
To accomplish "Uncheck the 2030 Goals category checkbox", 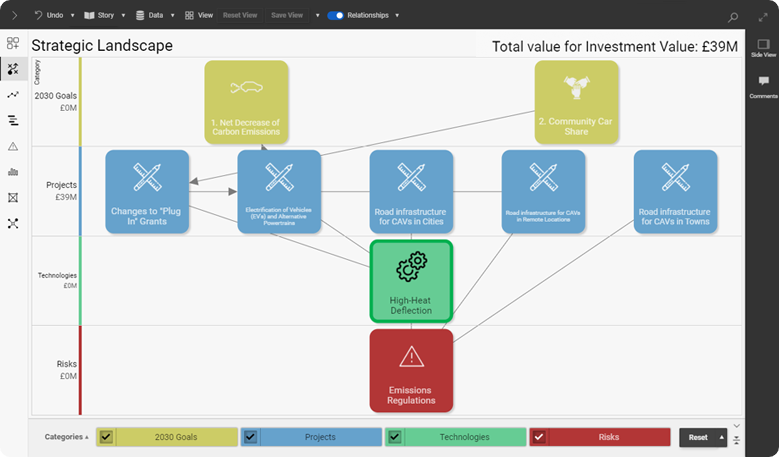I will click(106, 437).
